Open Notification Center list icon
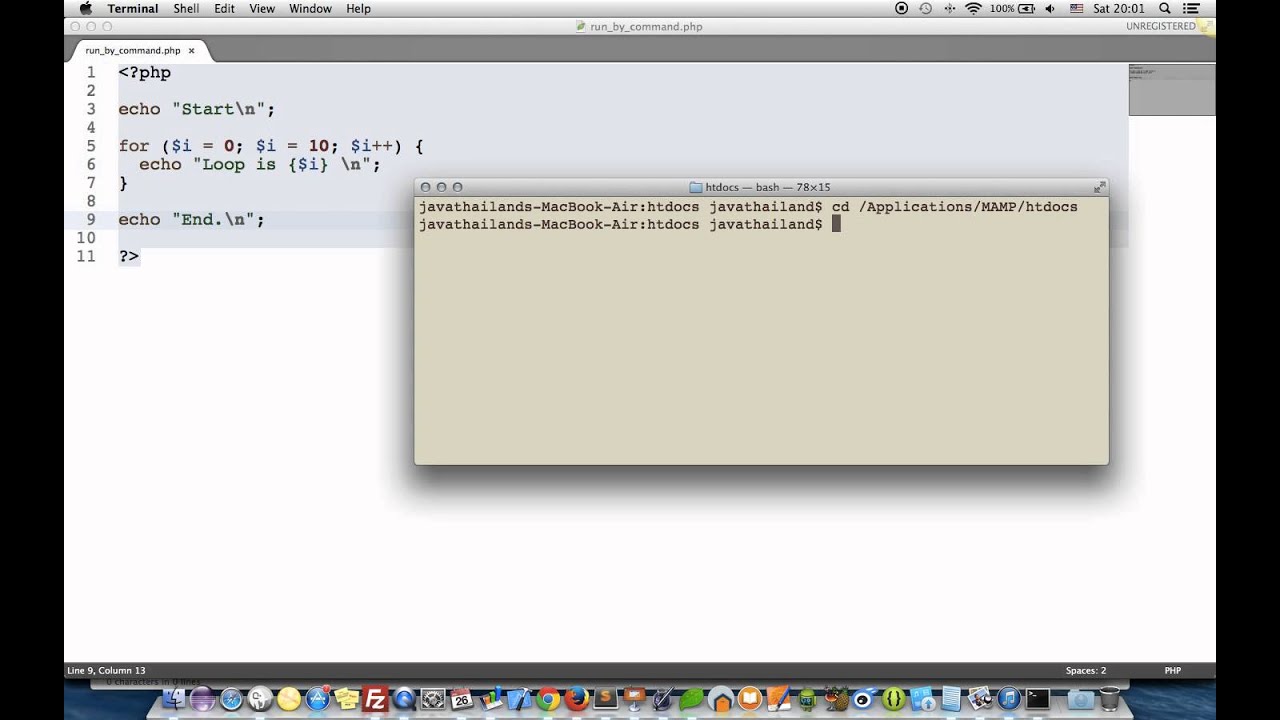Screen dimensions: 1280x720 [x=1191, y=8]
